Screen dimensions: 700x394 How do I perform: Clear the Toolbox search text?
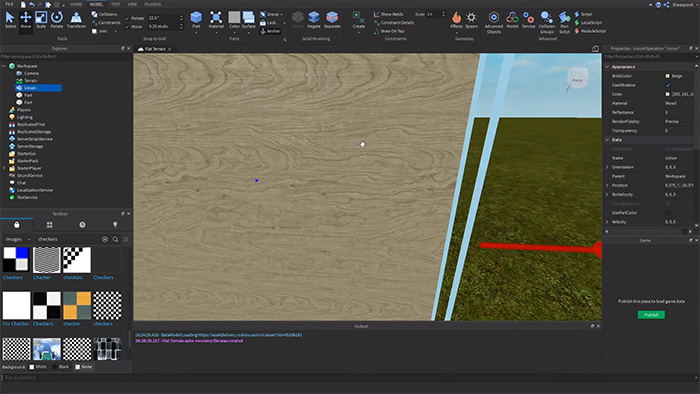pyautogui.click(x=105, y=239)
